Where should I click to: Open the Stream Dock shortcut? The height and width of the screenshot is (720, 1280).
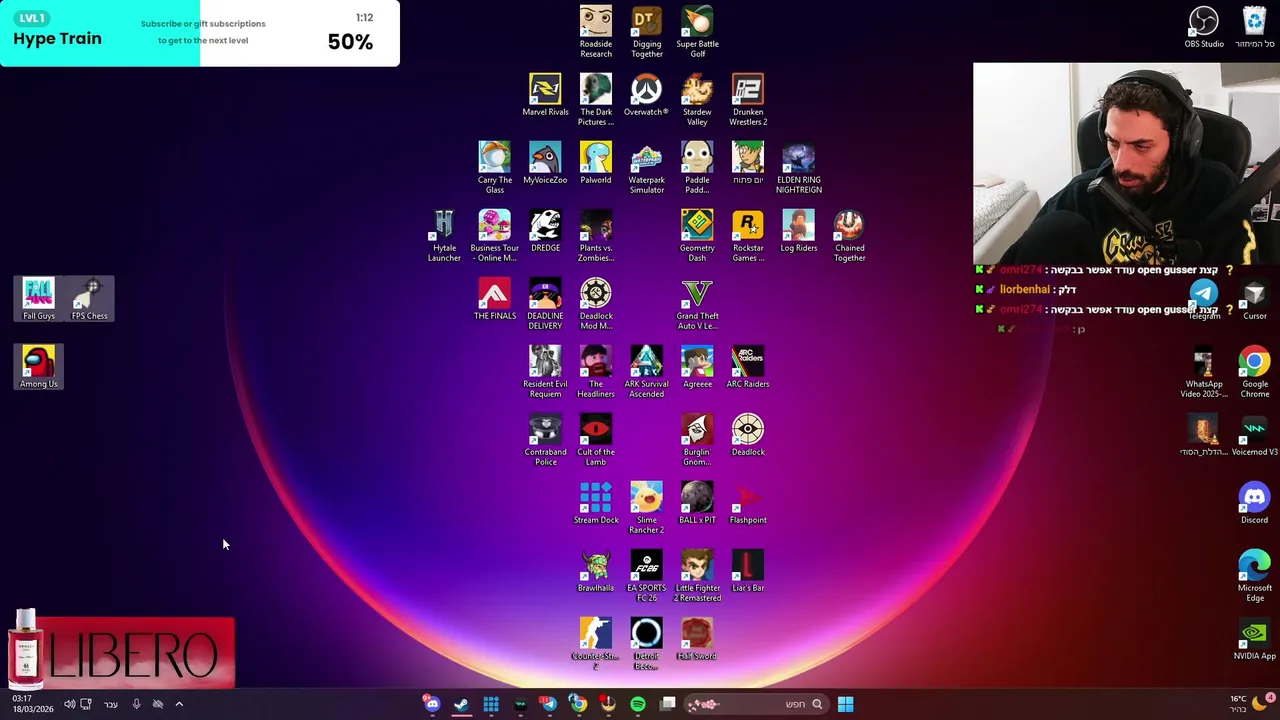point(596,503)
